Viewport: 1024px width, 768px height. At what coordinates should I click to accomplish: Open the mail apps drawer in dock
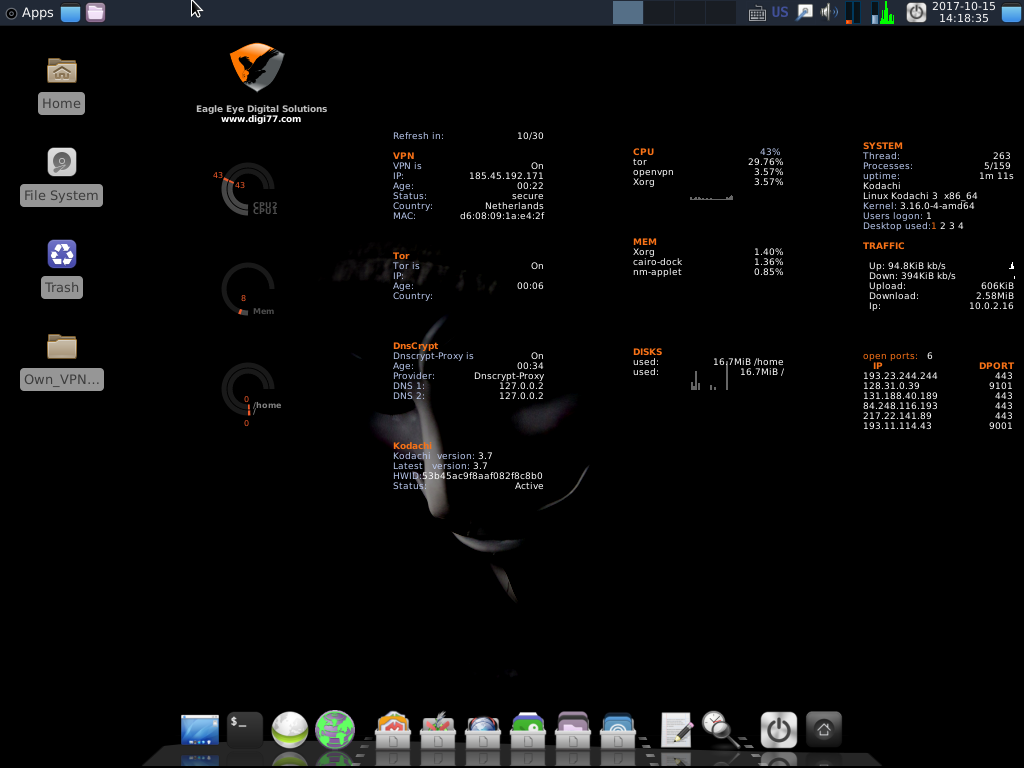click(x=393, y=730)
